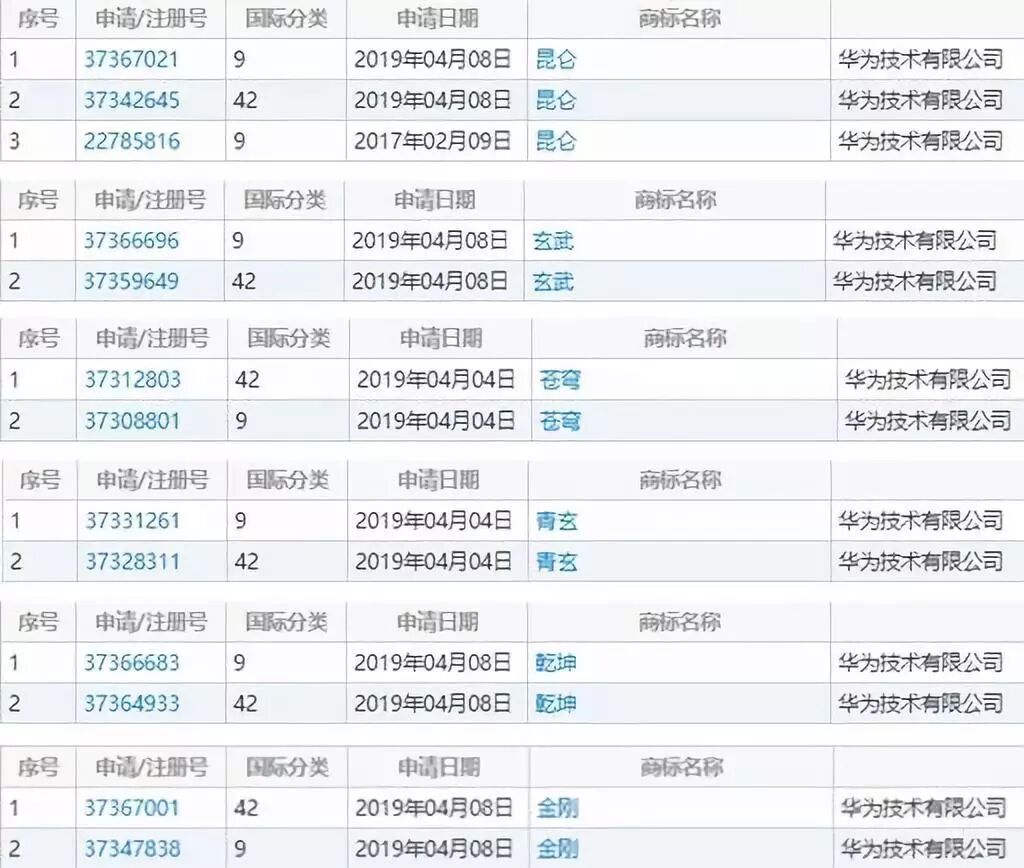Open registration number 37347838 link
Viewport: 1024px width, 868px height.
(x=132, y=848)
